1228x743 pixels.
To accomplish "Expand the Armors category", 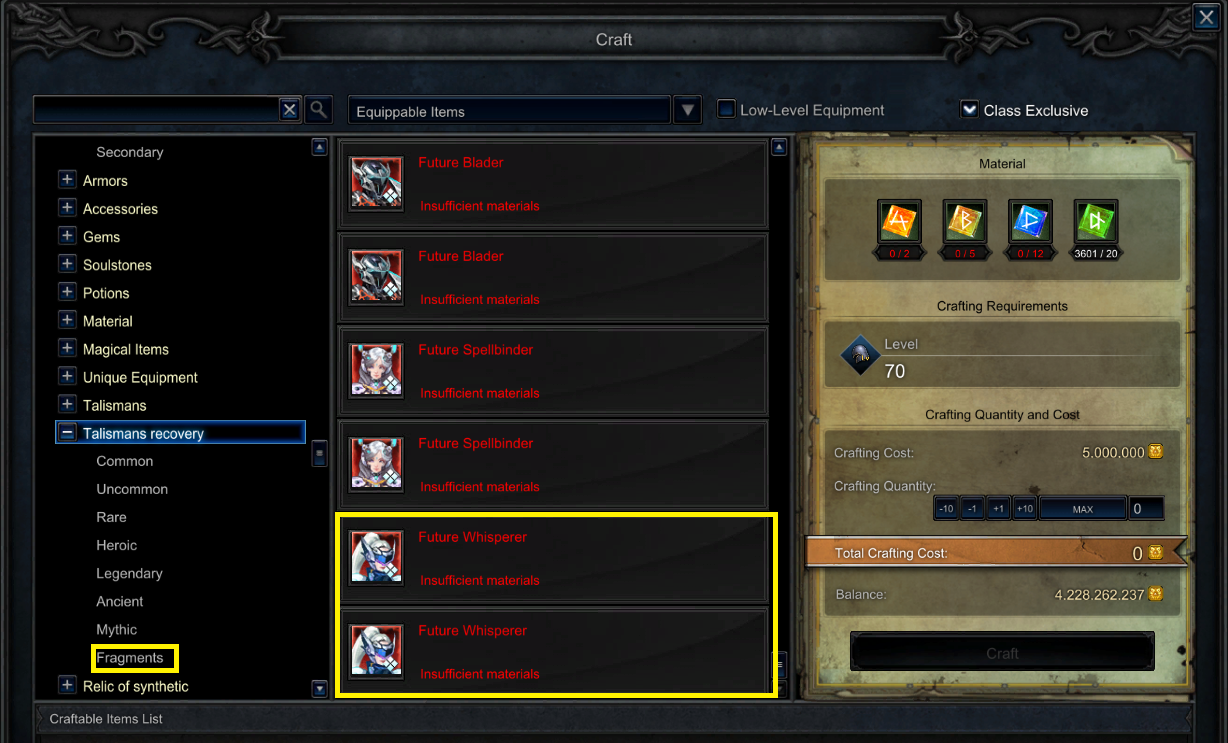I will [x=67, y=180].
